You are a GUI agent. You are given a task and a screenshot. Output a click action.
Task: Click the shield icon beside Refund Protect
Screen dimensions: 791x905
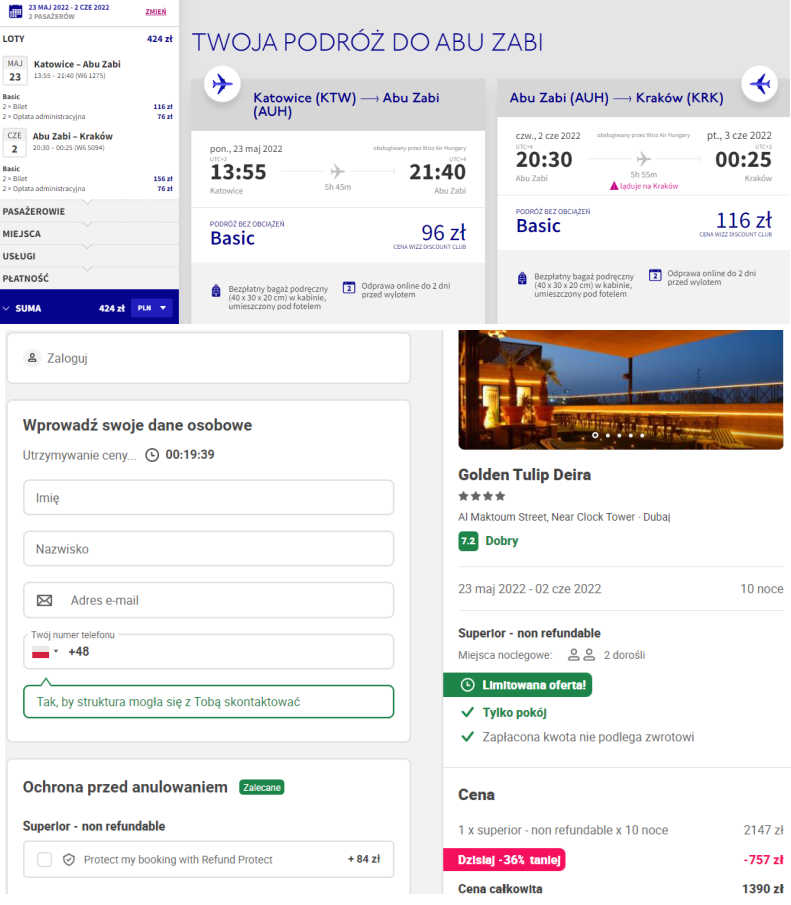69,859
